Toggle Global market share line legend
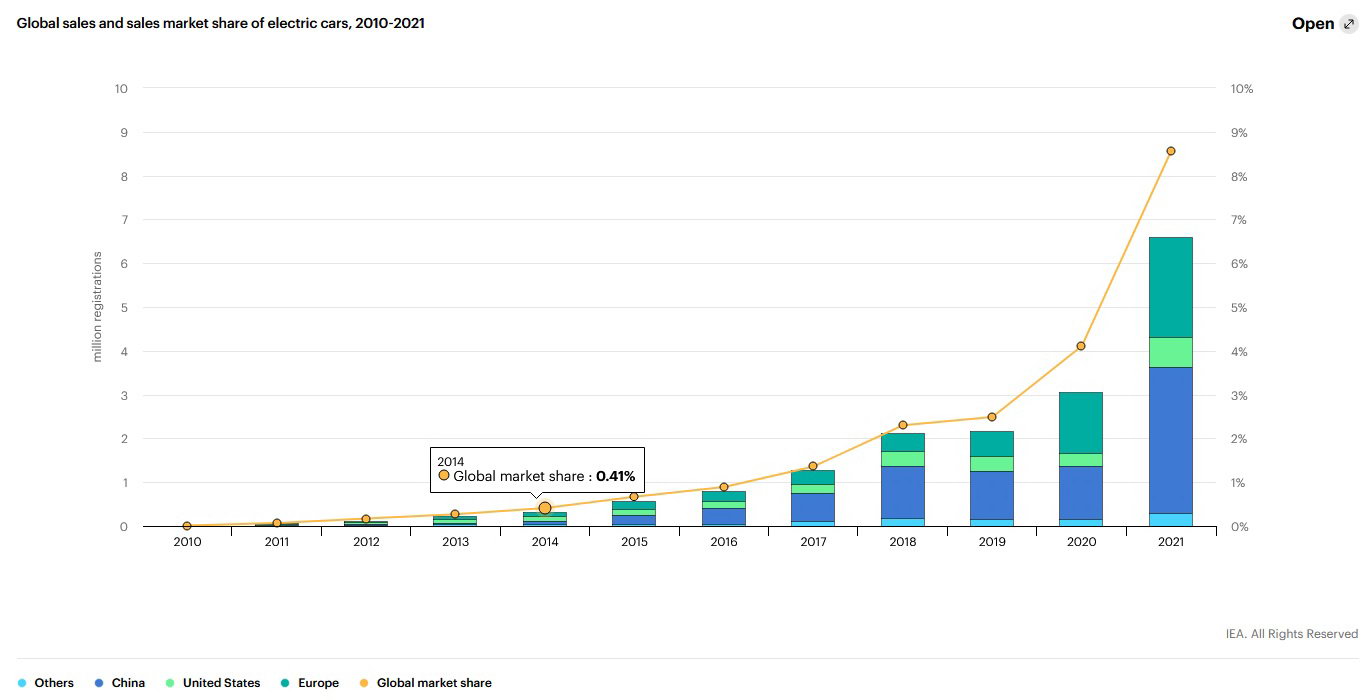This screenshot has height=700, width=1371. pyautogui.click(x=433, y=683)
